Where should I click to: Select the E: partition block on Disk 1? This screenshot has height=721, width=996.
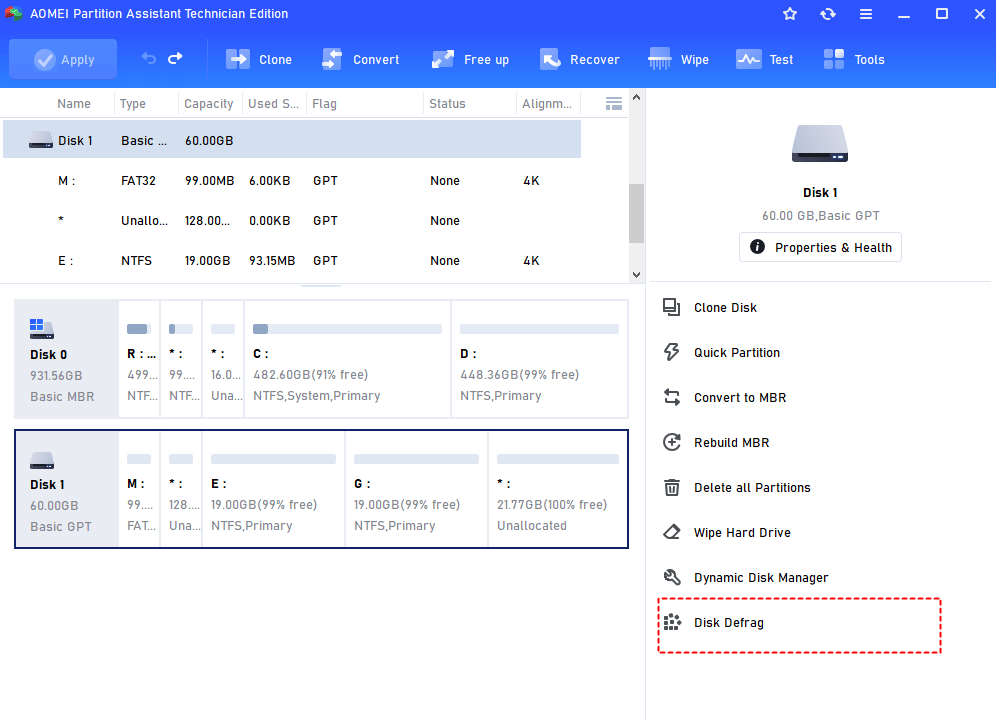click(x=274, y=489)
